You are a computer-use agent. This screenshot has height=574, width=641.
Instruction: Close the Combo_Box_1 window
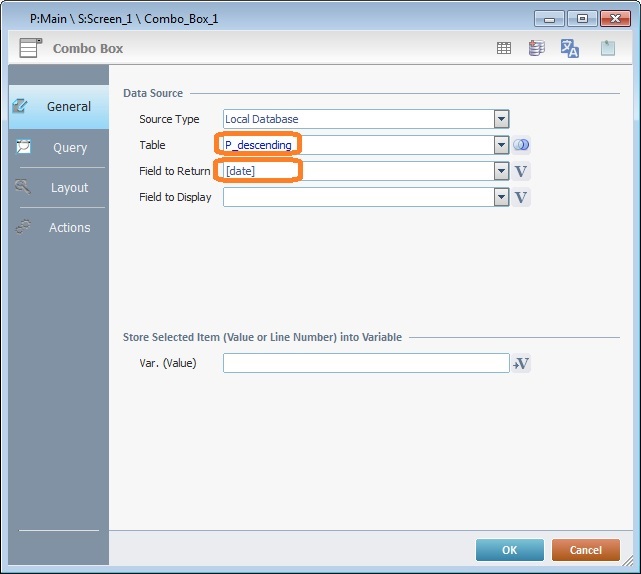coord(615,19)
